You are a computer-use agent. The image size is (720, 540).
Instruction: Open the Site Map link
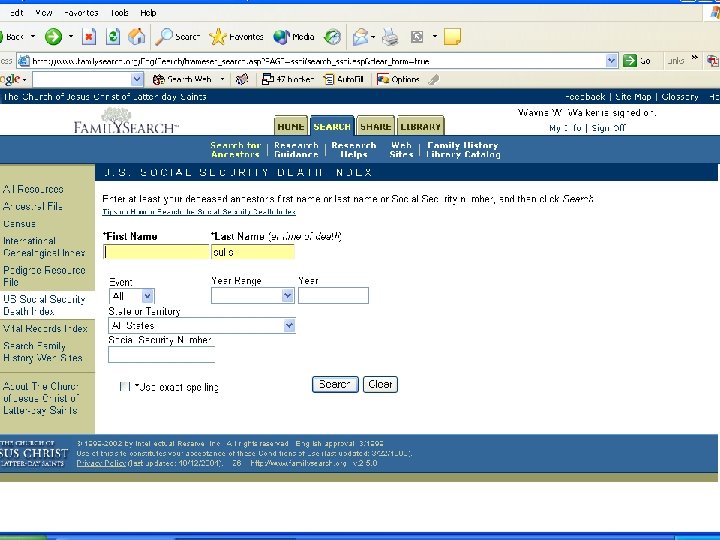pyautogui.click(x=633, y=97)
